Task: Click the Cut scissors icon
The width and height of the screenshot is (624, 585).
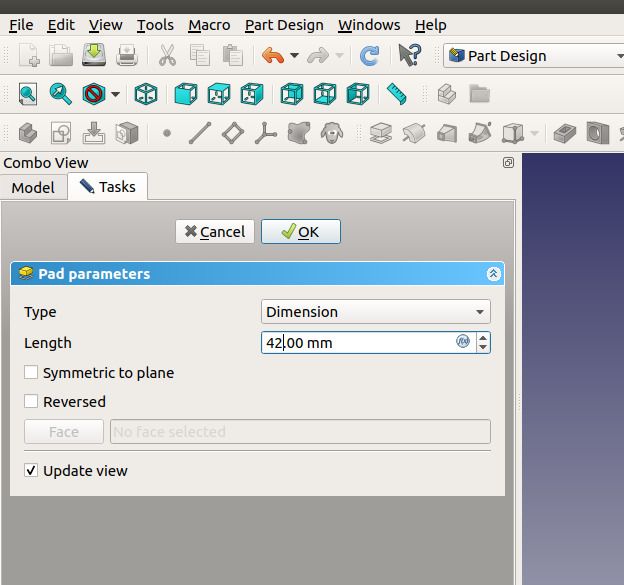Action: click(x=167, y=55)
